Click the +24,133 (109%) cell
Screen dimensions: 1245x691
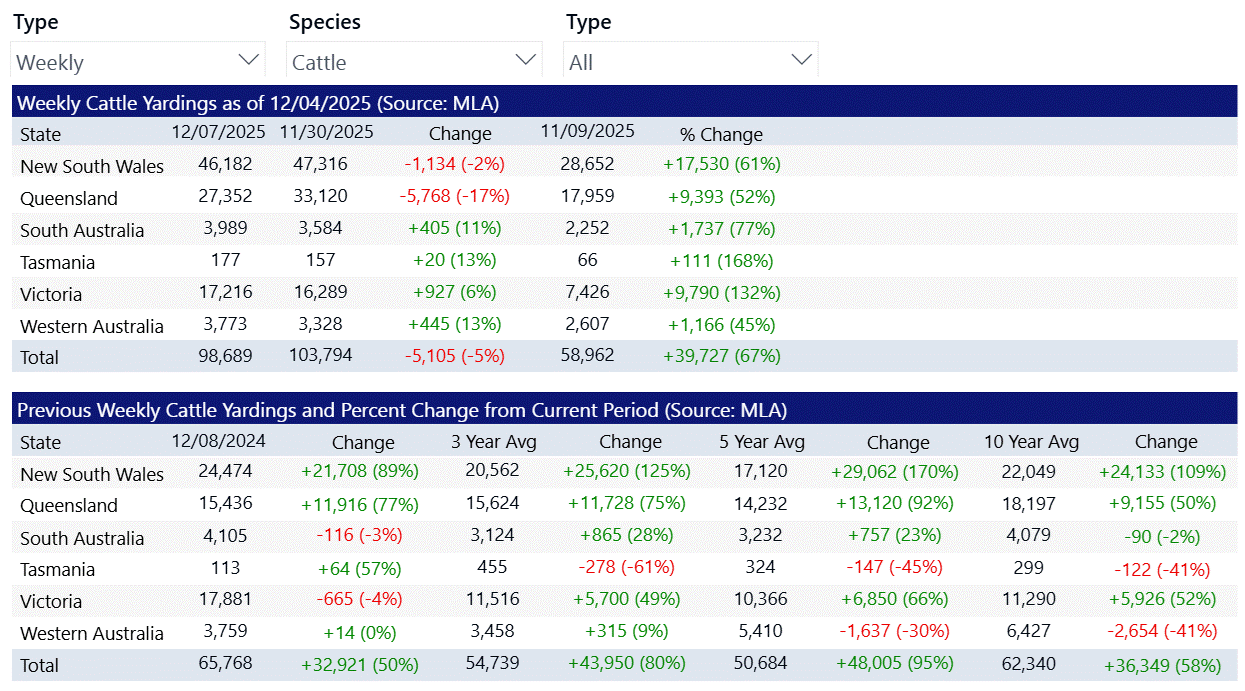pos(1163,471)
